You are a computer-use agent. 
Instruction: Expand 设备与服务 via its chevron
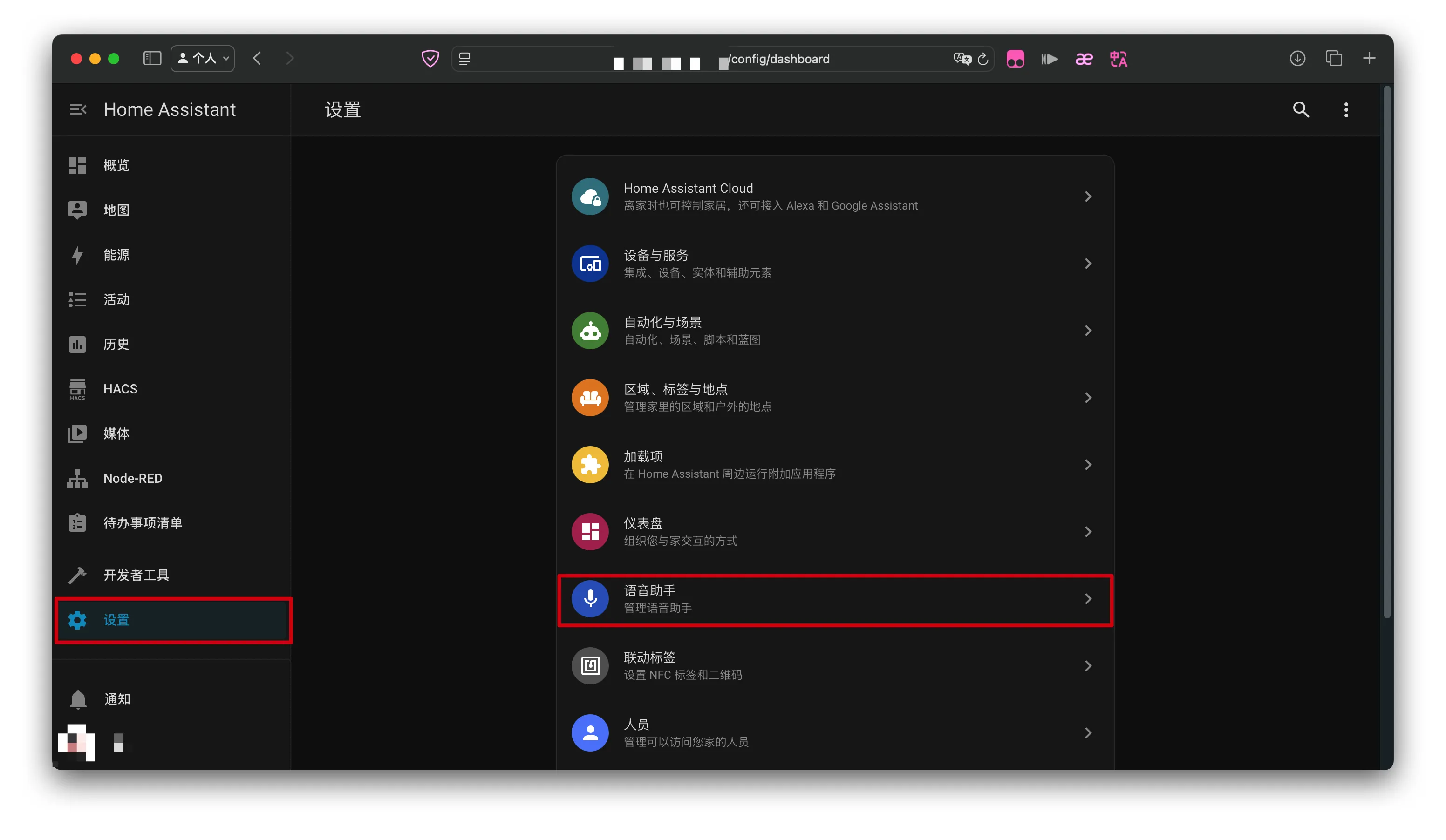[x=1087, y=264]
